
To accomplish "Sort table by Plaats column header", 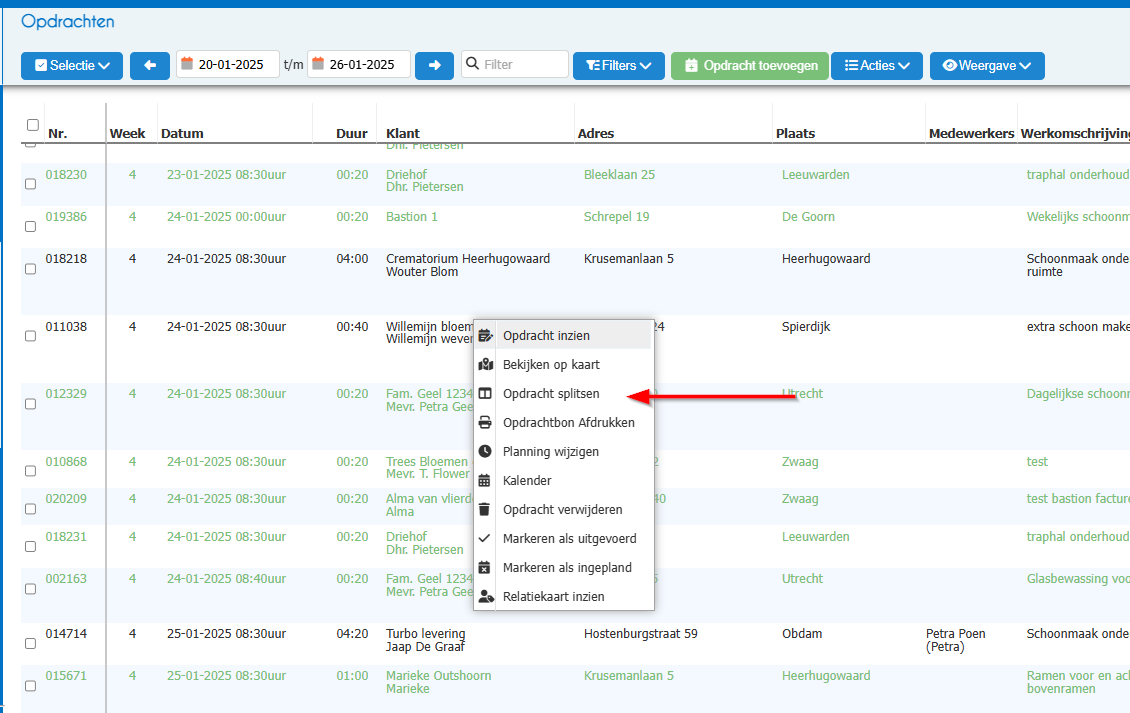I will [x=796, y=133].
